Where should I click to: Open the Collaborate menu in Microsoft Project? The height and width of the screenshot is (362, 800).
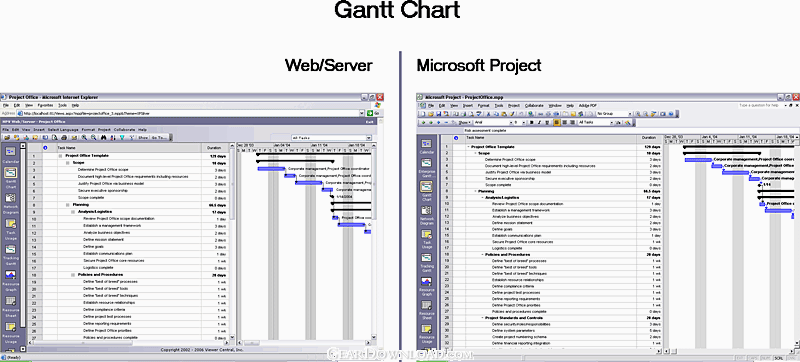(x=534, y=106)
